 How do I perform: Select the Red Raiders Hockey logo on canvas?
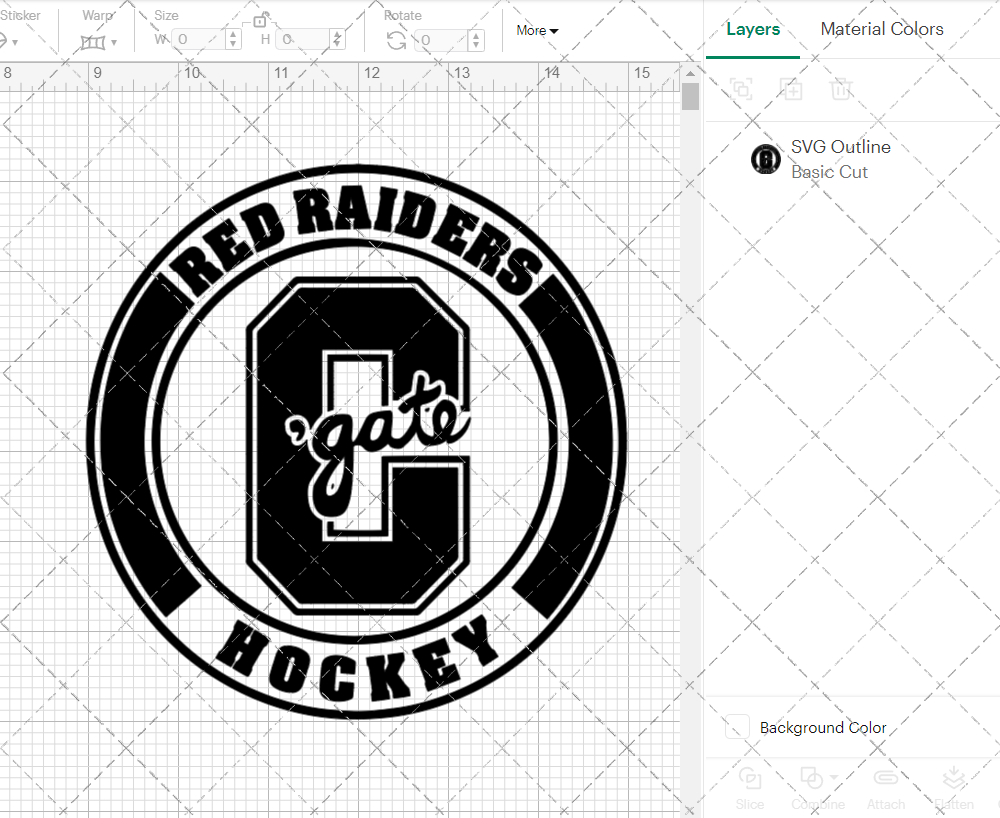pyautogui.click(x=357, y=441)
